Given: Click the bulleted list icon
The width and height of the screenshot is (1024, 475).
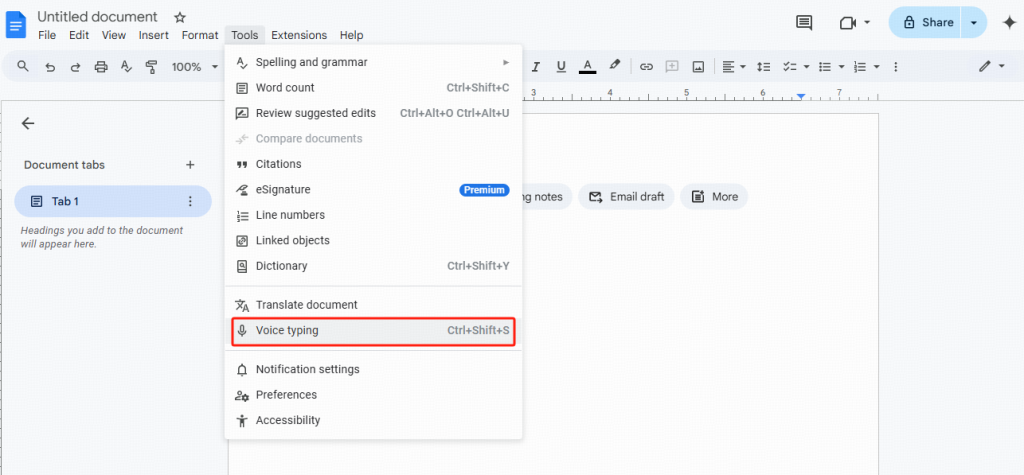Looking at the screenshot, I should point(825,67).
